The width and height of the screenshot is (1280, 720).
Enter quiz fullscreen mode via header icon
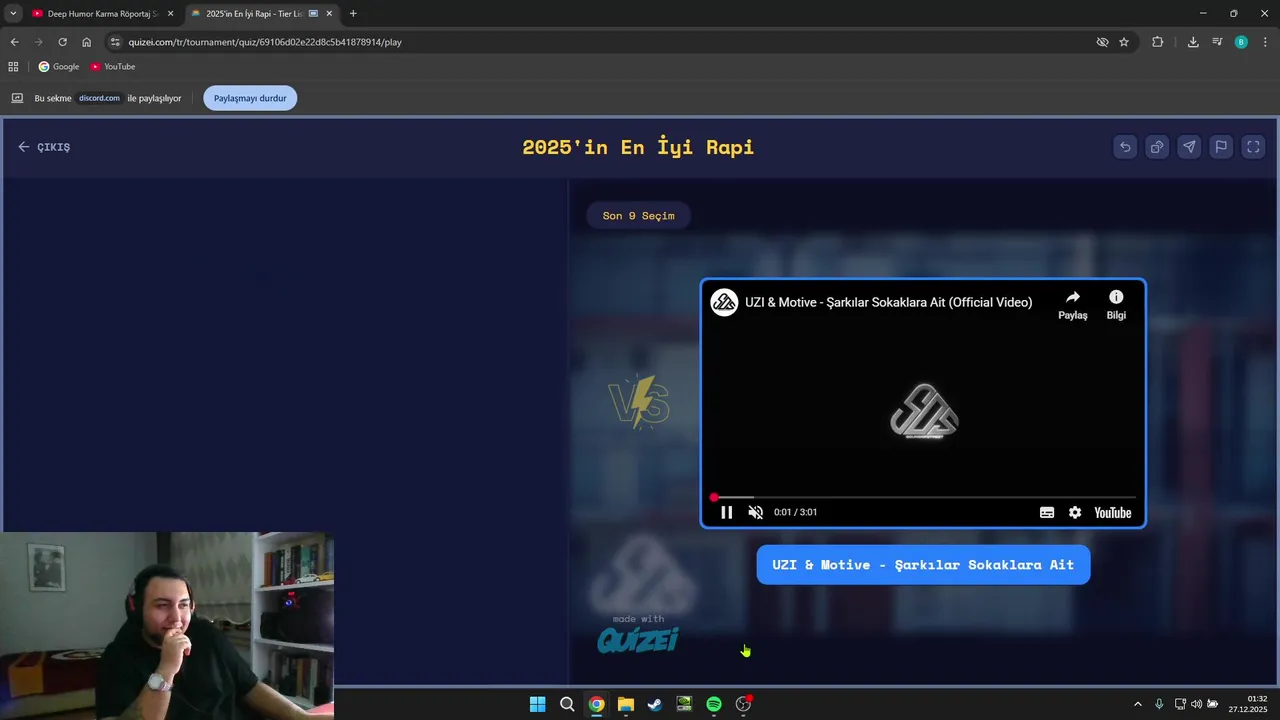[1253, 147]
